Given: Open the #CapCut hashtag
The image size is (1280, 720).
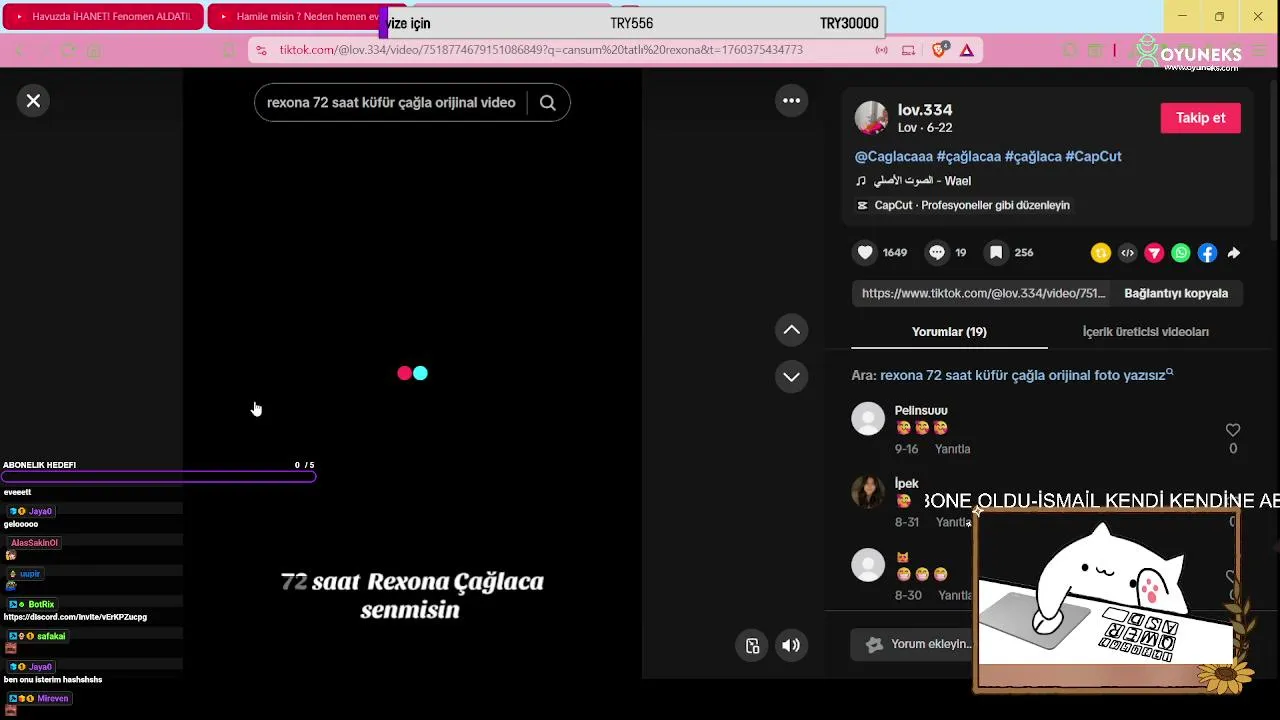Looking at the screenshot, I should click(1093, 156).
